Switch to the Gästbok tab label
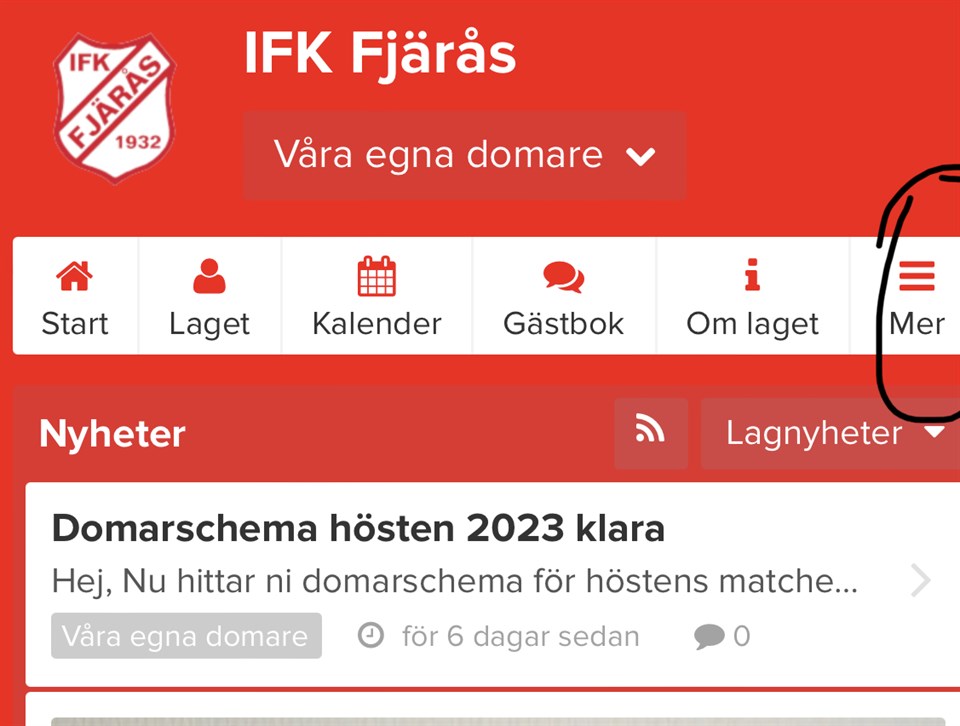This screenshot has height=726, width=960. click(x=563, y=323)
